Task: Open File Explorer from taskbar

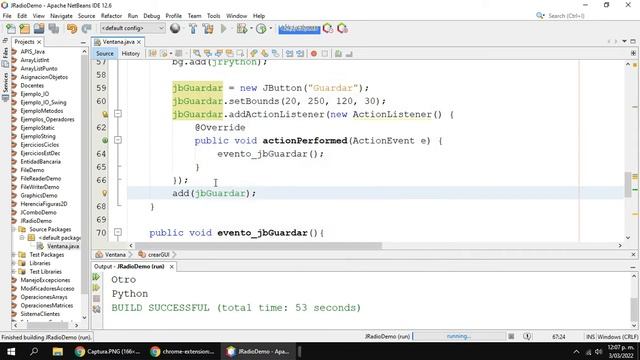Action: [x=58, y=351]
